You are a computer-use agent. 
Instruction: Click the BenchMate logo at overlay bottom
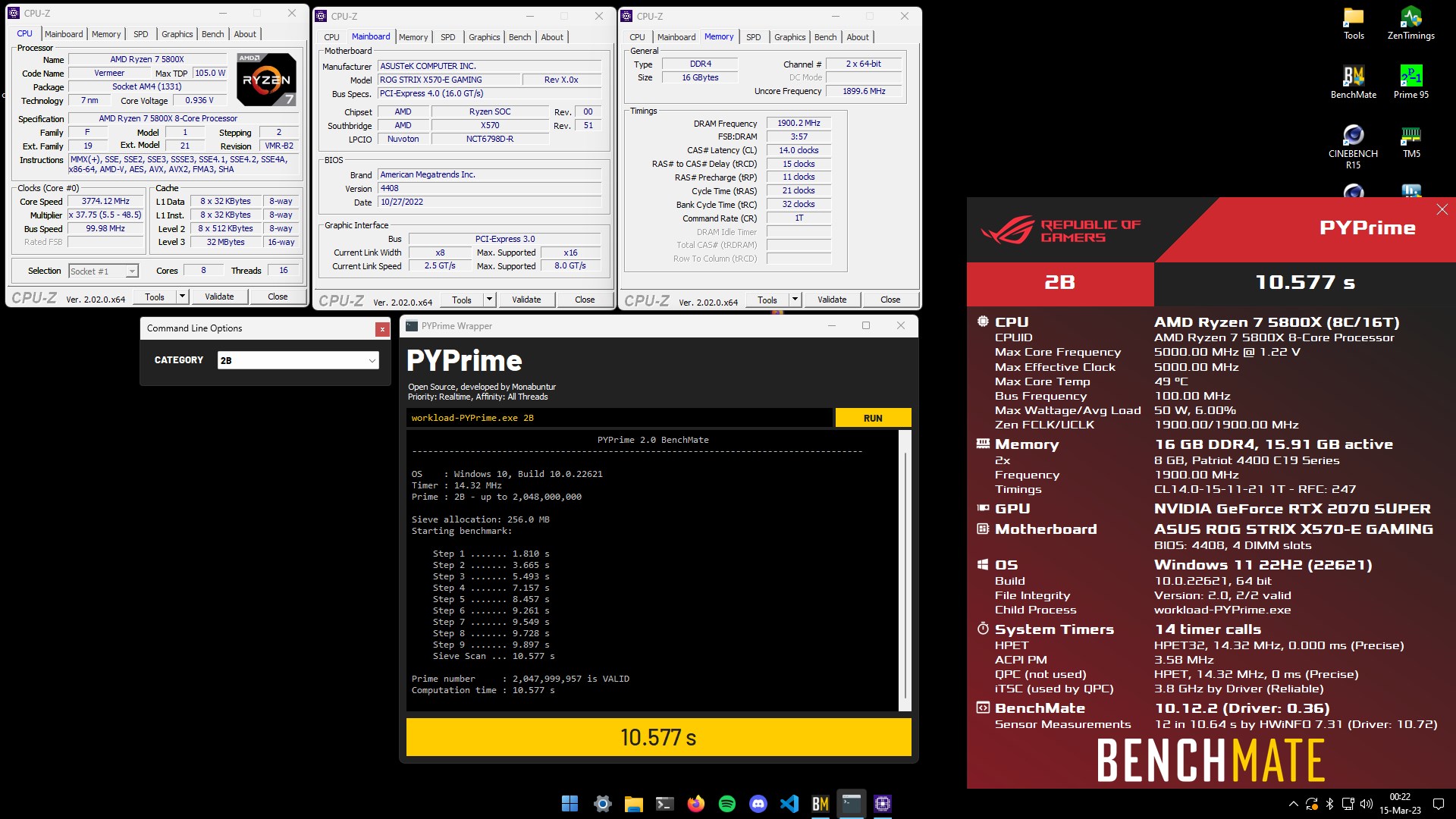pyautogui.click(x=1210, y=760)
